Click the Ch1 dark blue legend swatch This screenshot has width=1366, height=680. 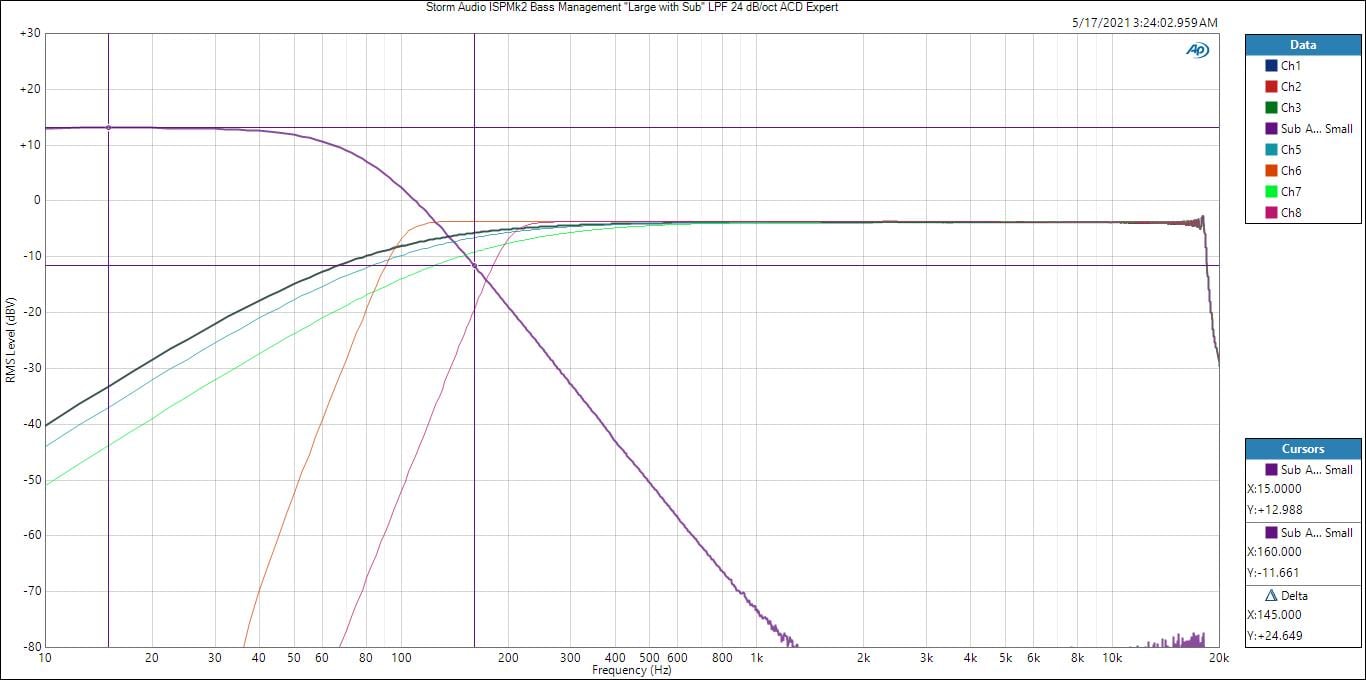[x=1271, y=66]
